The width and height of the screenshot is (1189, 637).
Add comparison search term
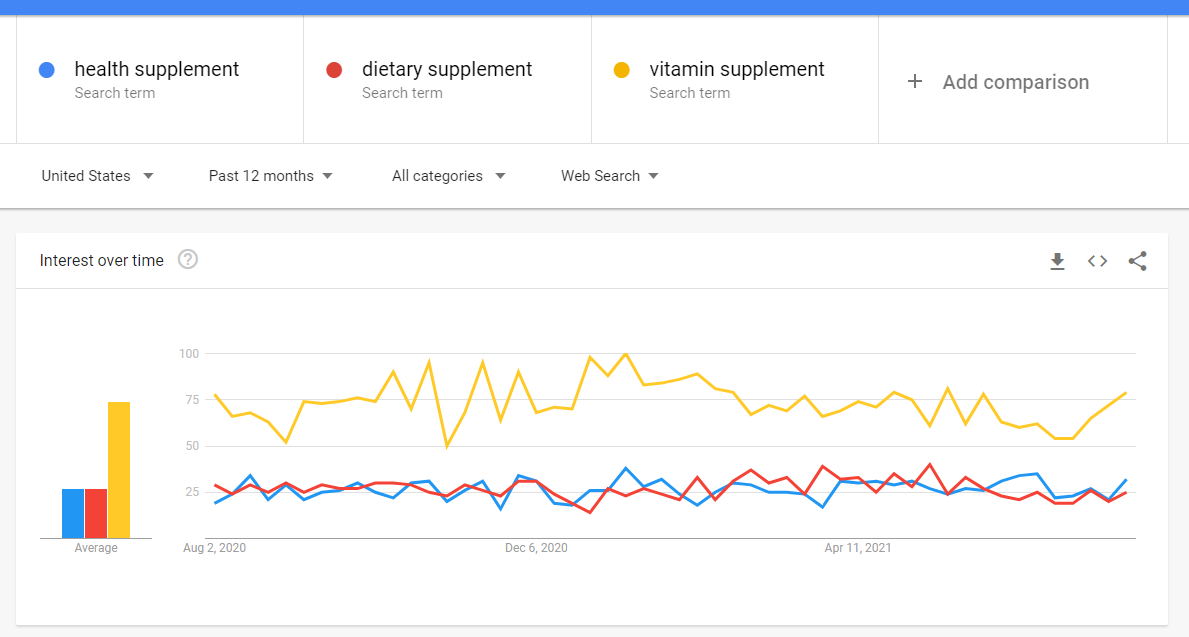1015,82
